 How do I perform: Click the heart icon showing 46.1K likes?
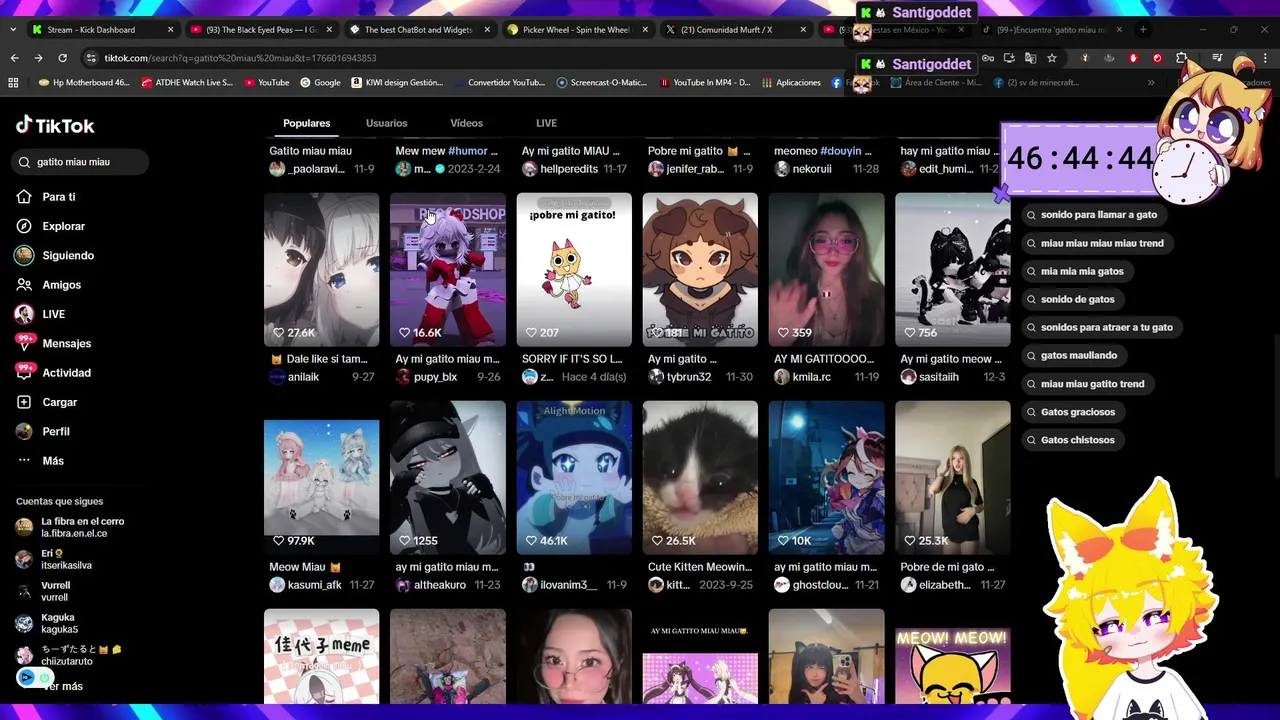531,540
